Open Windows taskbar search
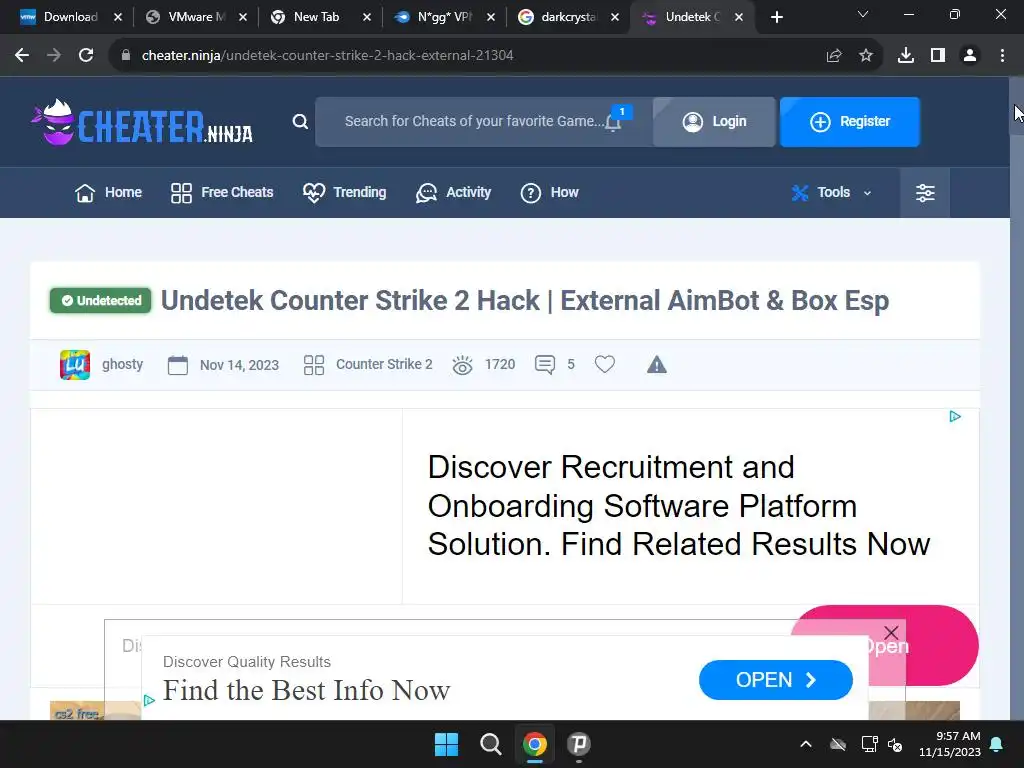1024x768 pixels. [x=490, y=744]
